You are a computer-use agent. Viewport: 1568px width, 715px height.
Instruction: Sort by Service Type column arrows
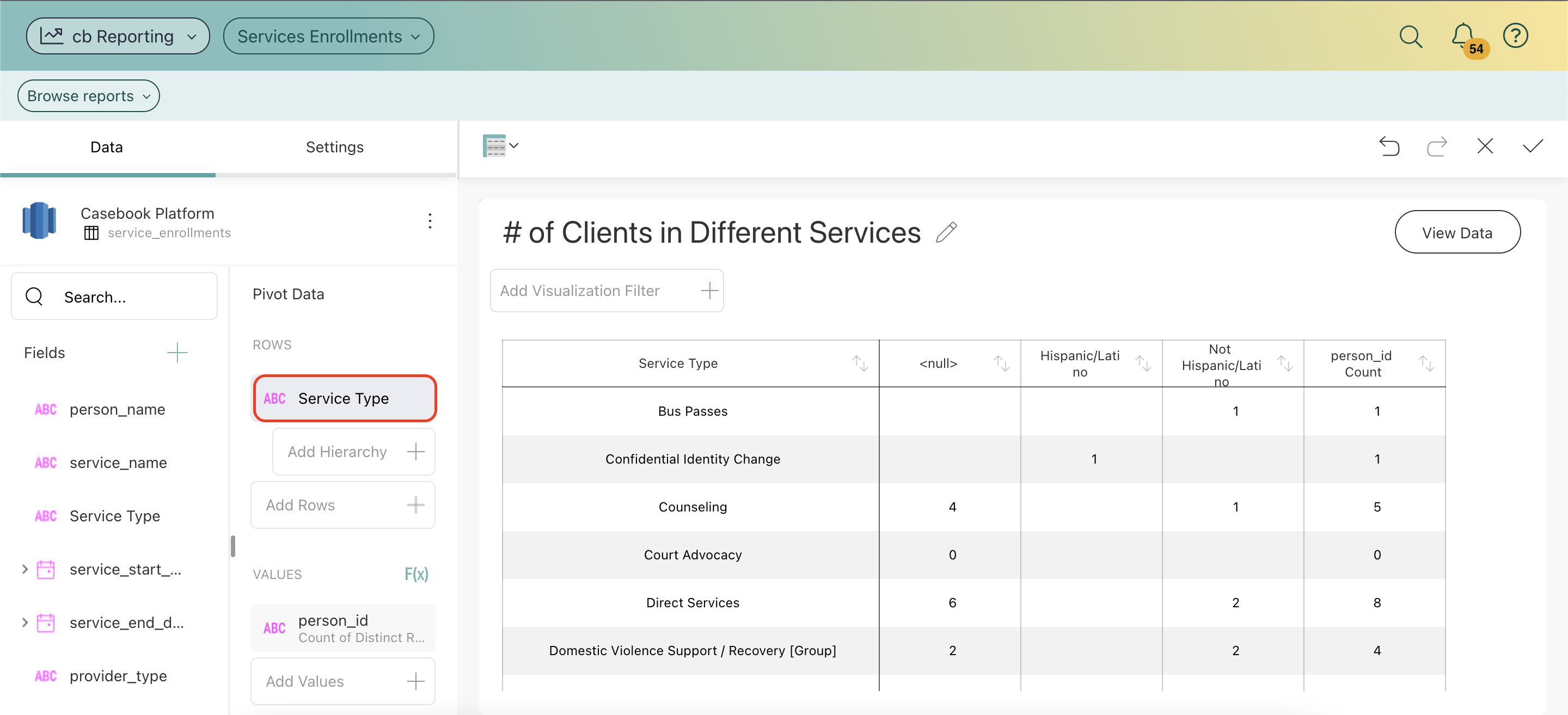tap(860, 363)
